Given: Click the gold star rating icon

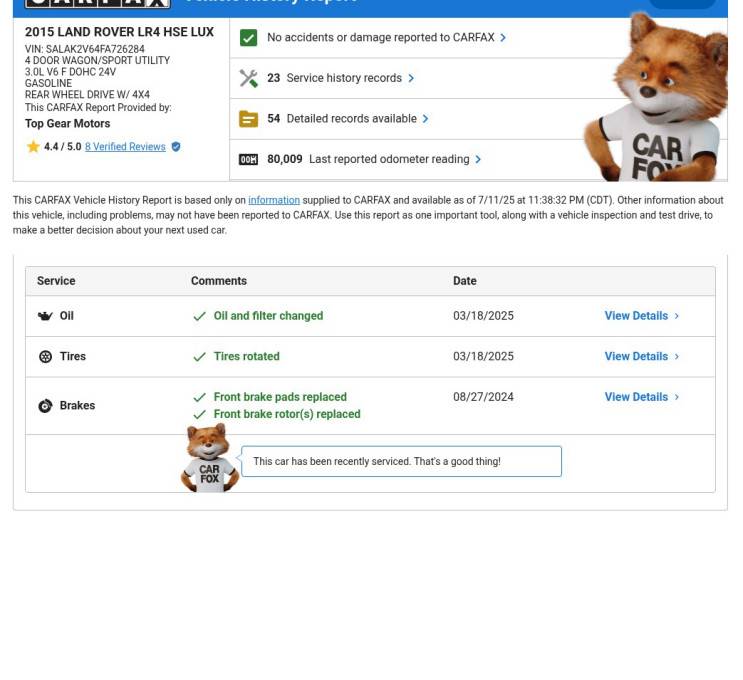Looking at the screenshot, I should pyautogui.click(x=33, y=146).
